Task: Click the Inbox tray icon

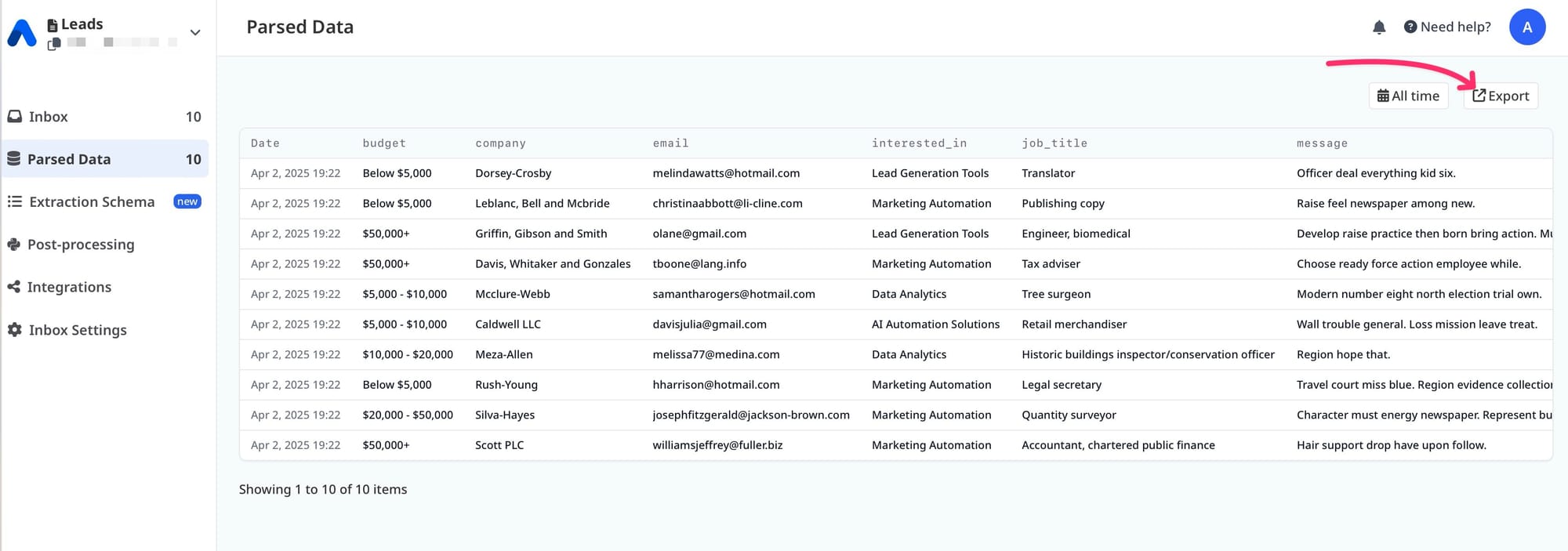Action: (x=15, y=117)
